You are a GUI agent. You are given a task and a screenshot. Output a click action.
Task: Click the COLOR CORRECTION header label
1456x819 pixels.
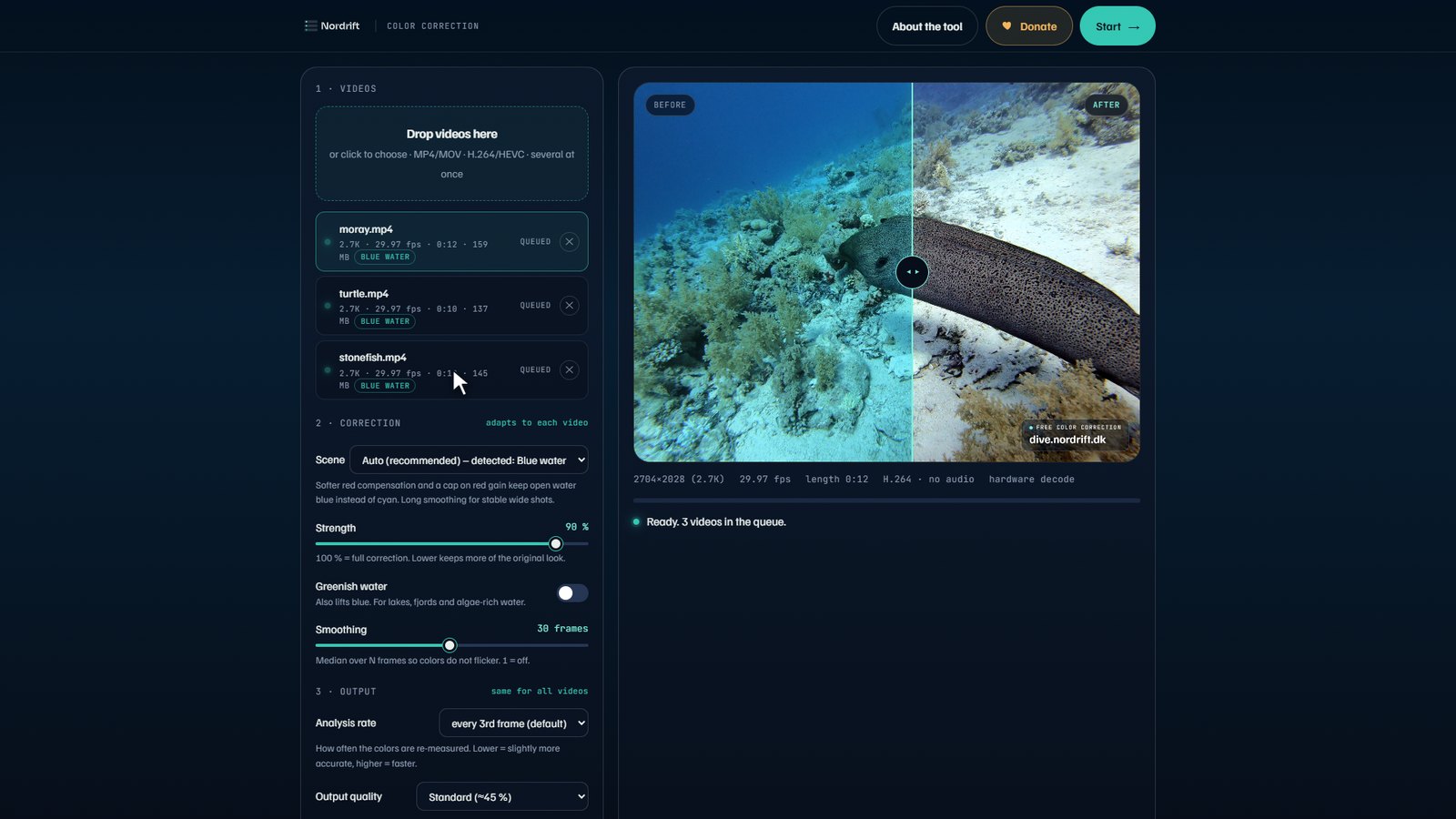pyautogui.click(x=432, y=26)
